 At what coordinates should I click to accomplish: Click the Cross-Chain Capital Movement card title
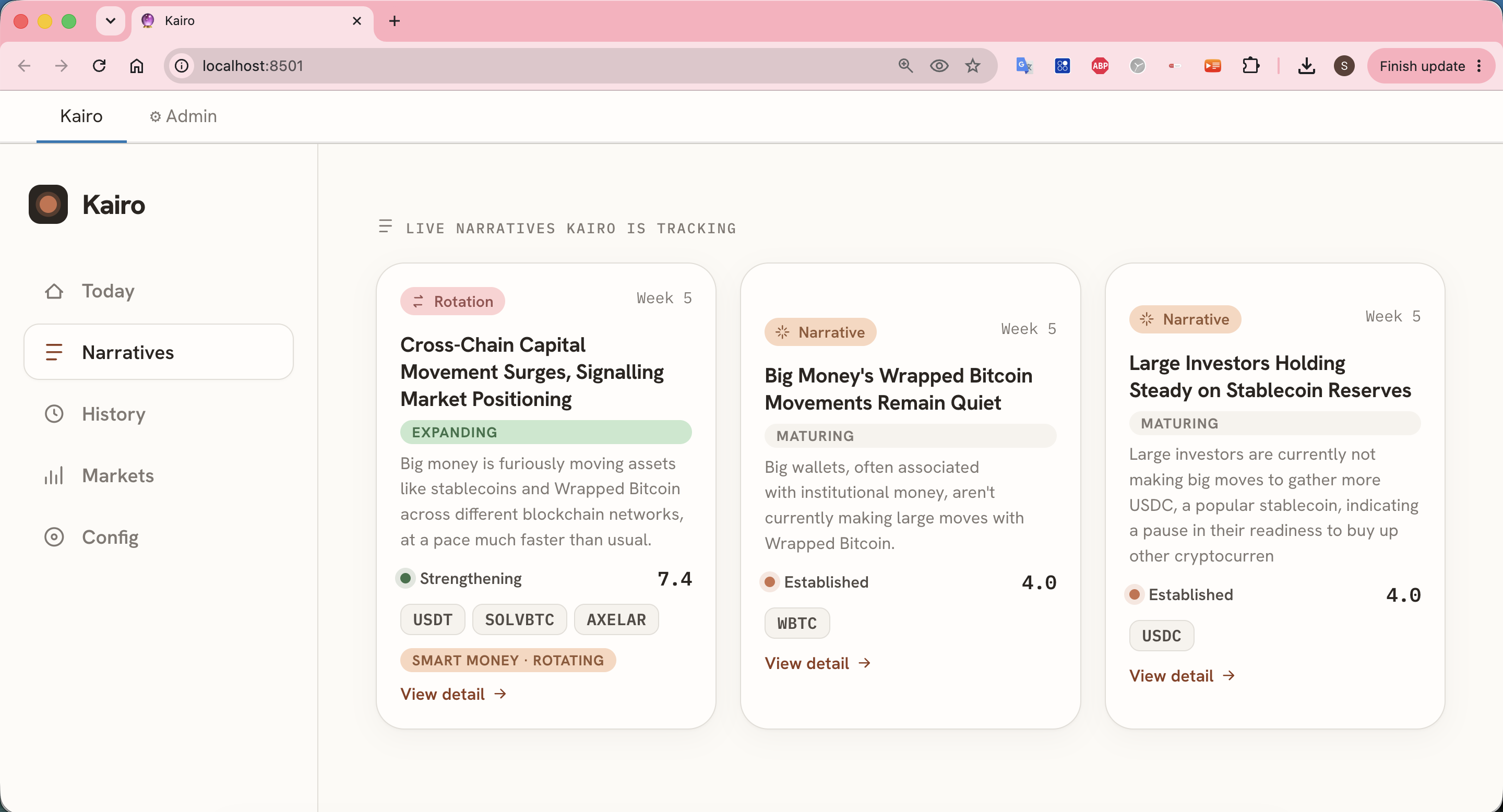532,372
